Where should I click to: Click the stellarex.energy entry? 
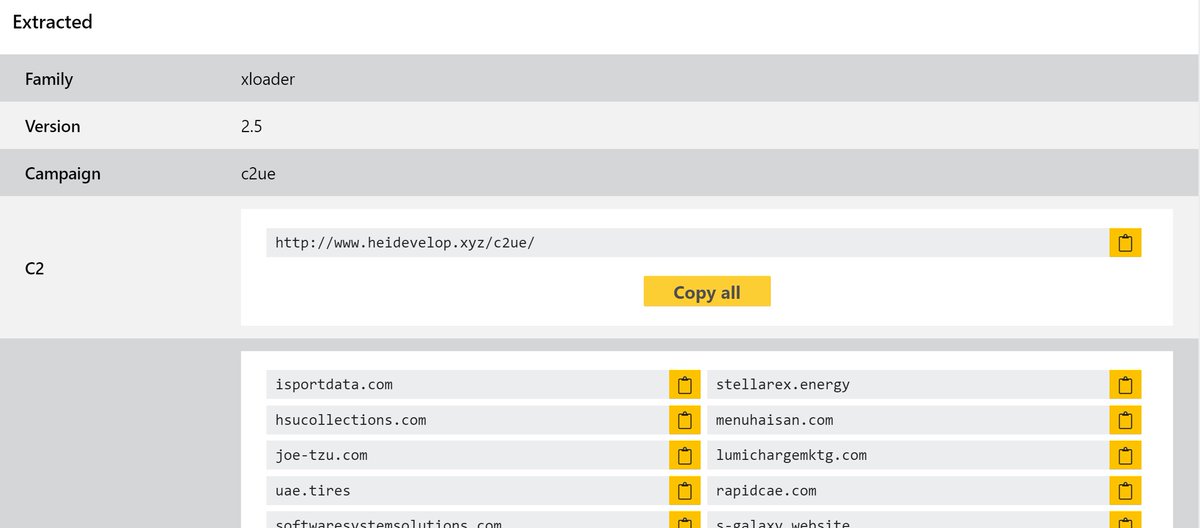(x=908, y=385)
